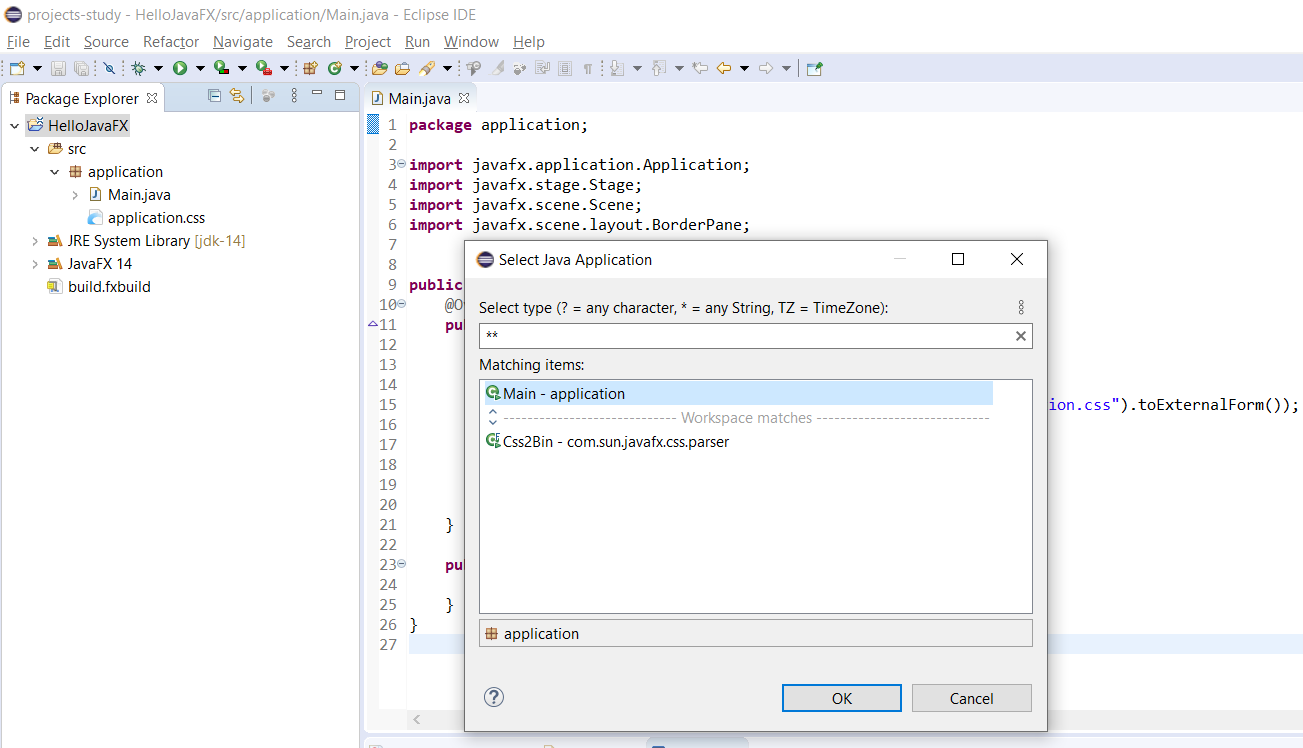Click OK in Select Java Application dialog
Image resolution: width=1303 pixels, height=748 pixels.
click(842, 698)
